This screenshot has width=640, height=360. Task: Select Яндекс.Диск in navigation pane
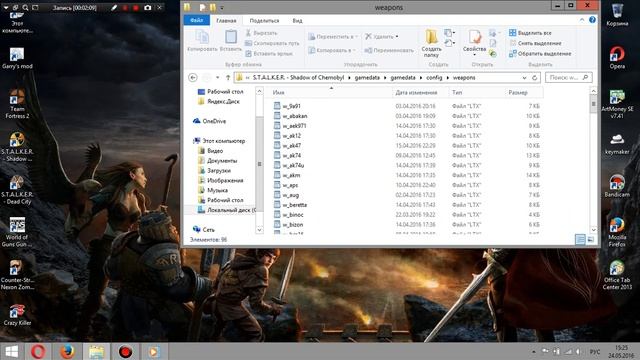point(219,102)
